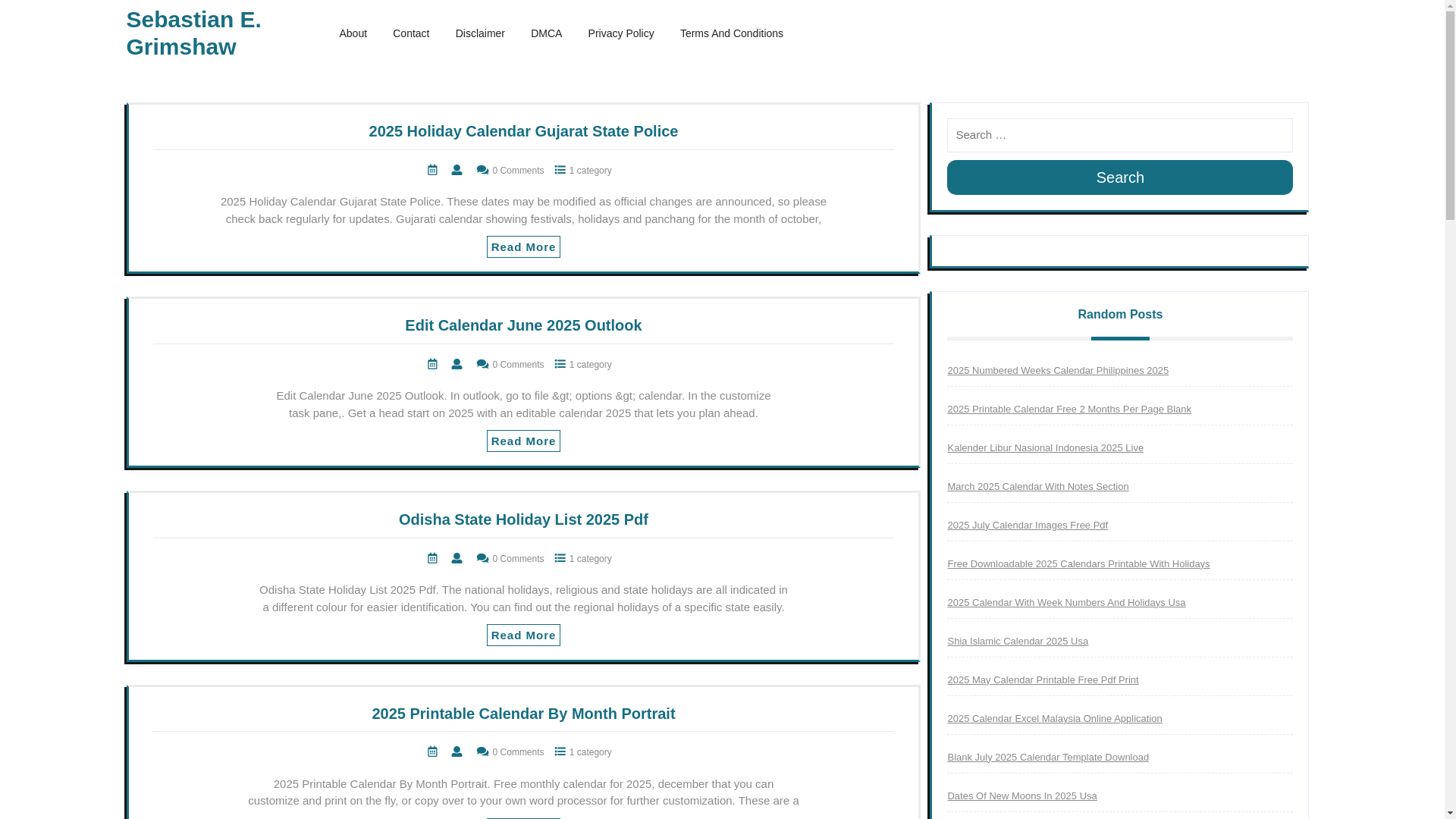Open Dates Of New Moons In 2025 Usa
This screenshot has height=819, width=1456.
coord(1021,796)
